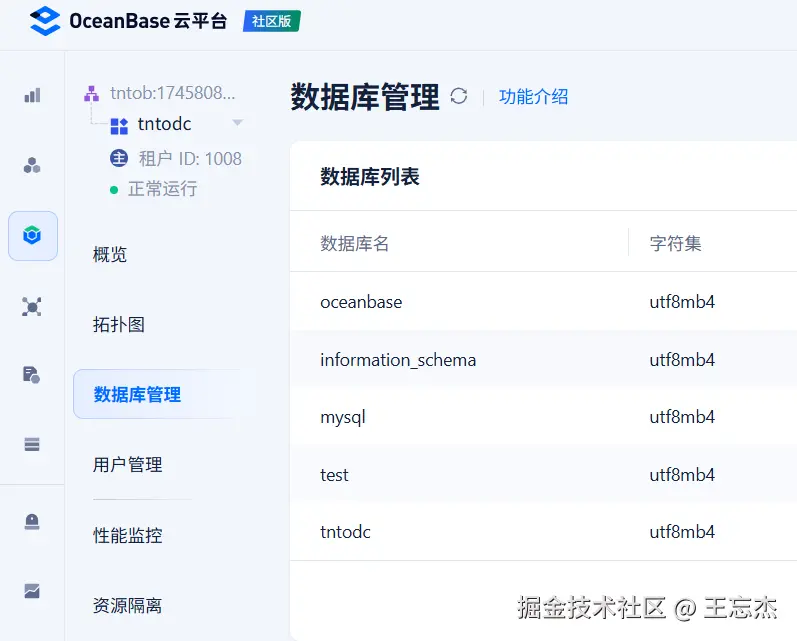
Task: Click utf8mb4 in the oceanbase row
Action: (x=682, y=302)
